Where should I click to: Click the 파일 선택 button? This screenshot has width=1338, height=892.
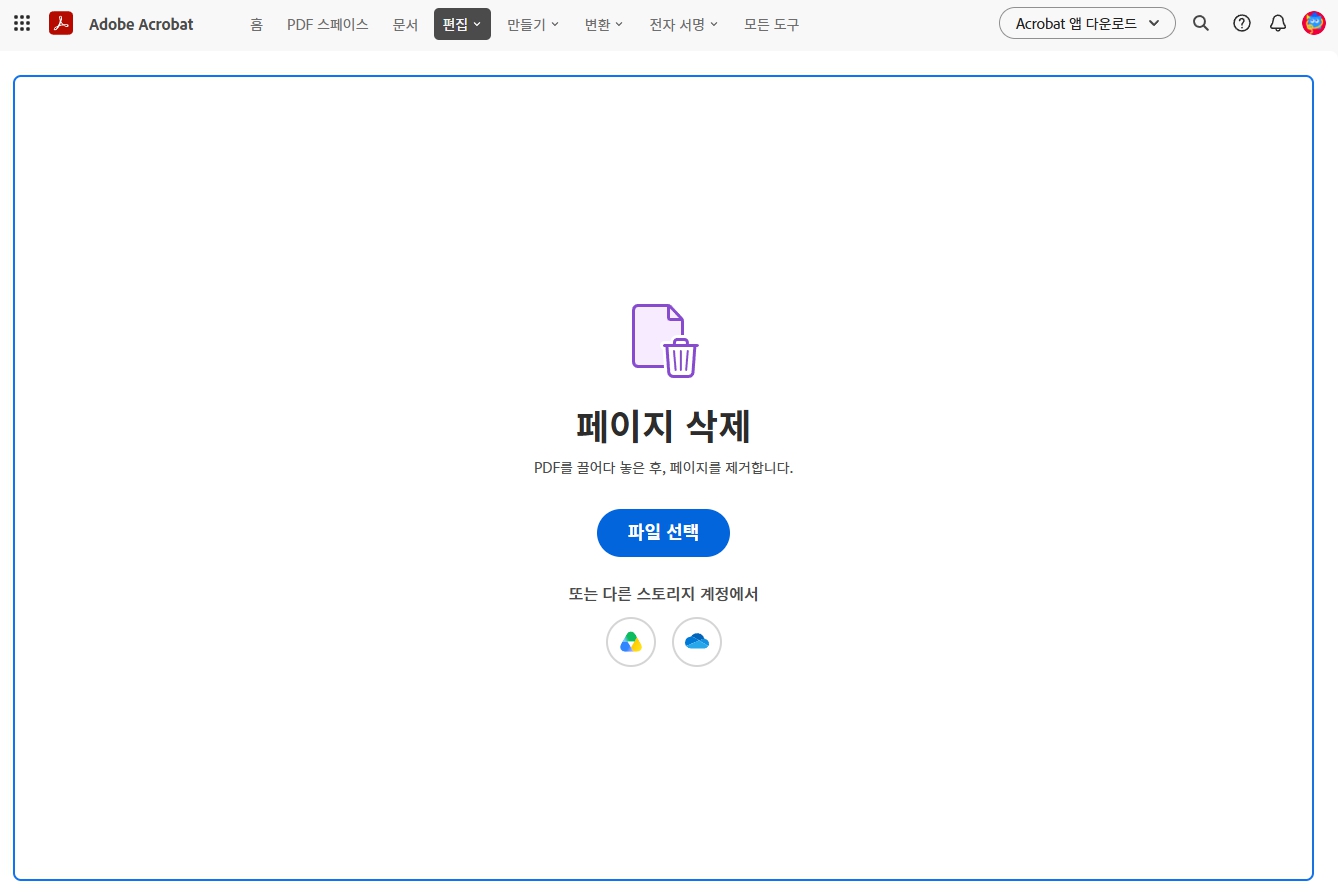coord(663,533)
